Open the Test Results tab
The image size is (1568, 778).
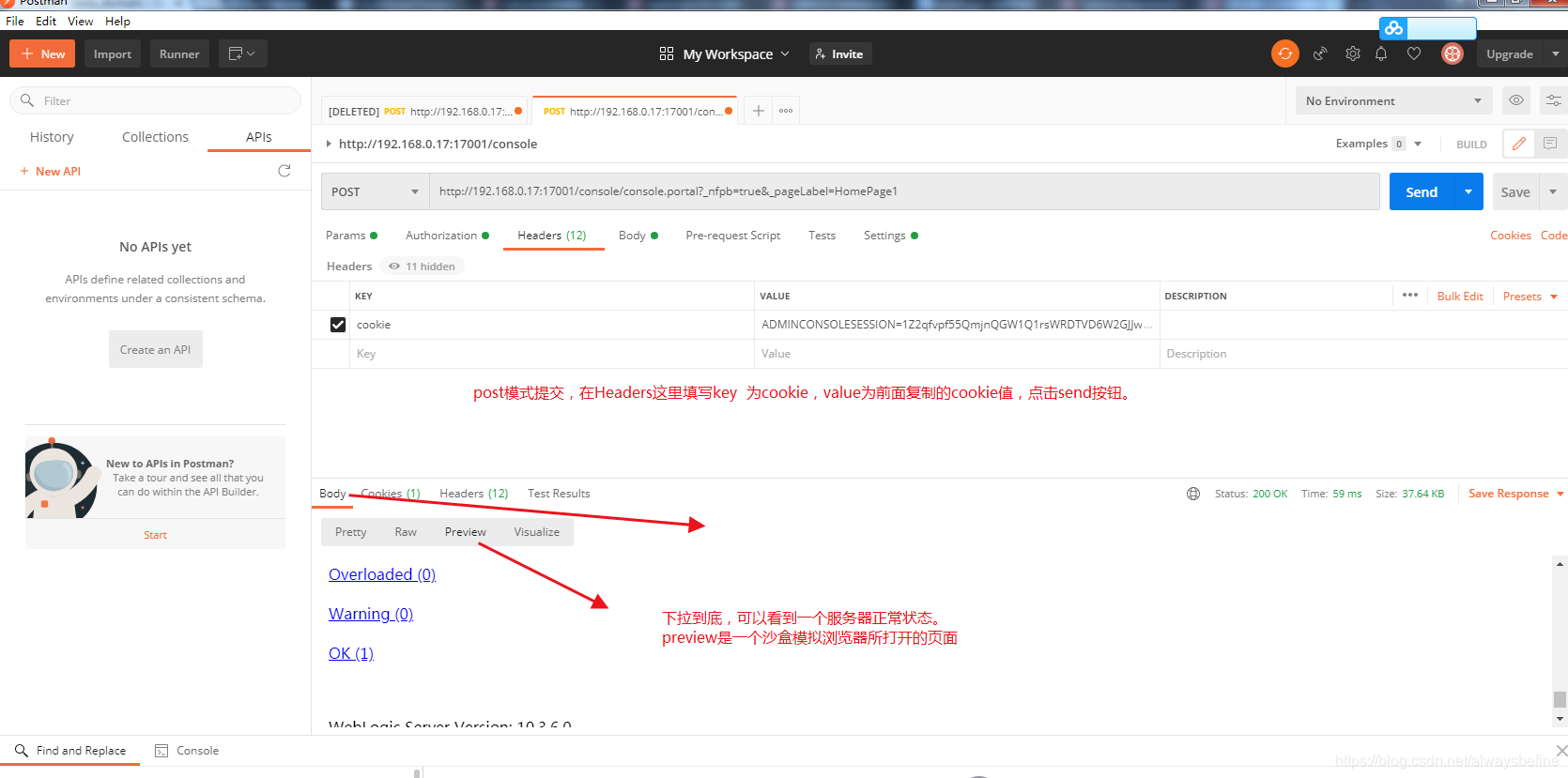(559, 494)
